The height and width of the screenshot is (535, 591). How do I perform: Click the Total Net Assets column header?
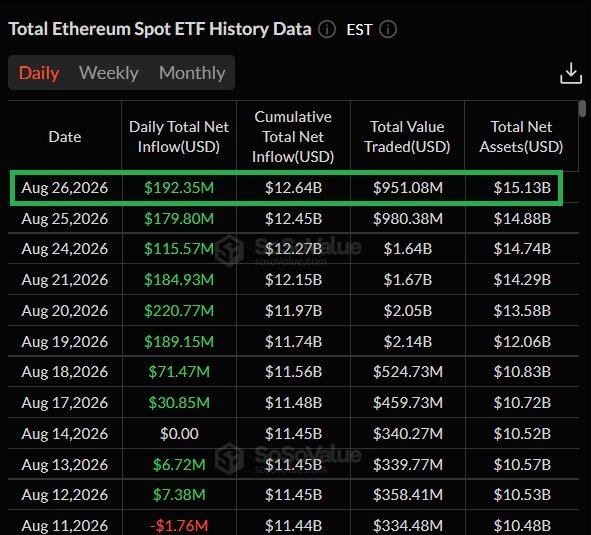click(521, 136)
